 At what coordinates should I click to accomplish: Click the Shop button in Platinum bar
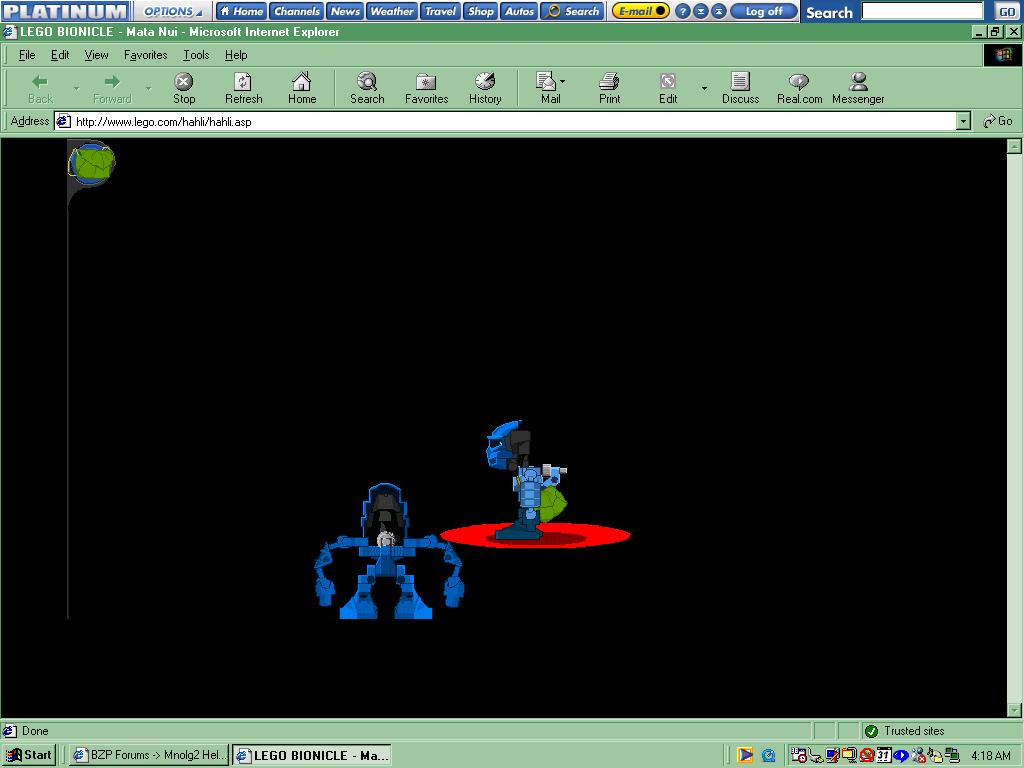481,11
